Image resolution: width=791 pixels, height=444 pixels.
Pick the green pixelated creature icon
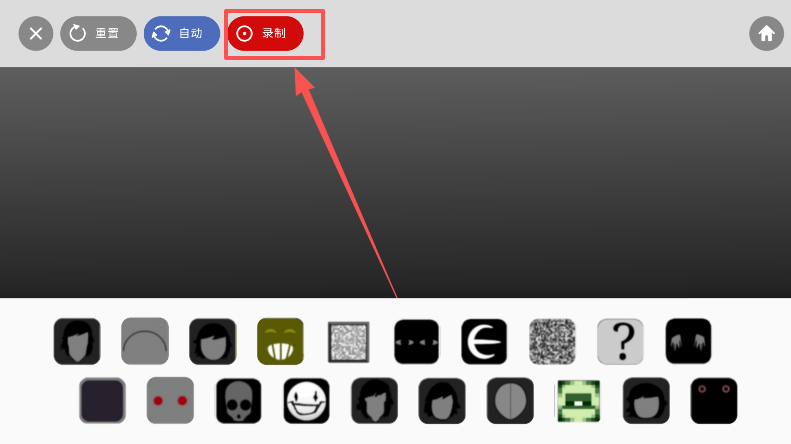[x=578, y=401]
